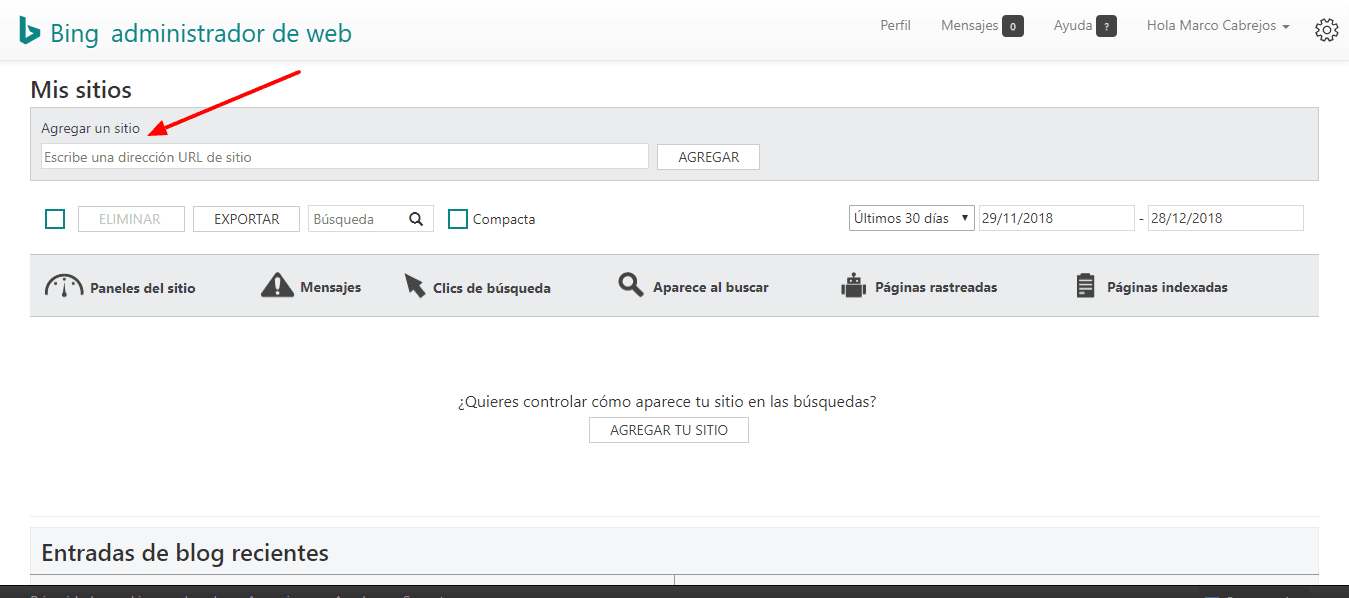
Task: Click the Clics de búsqueda column header
Action: (x=492, y=288)
